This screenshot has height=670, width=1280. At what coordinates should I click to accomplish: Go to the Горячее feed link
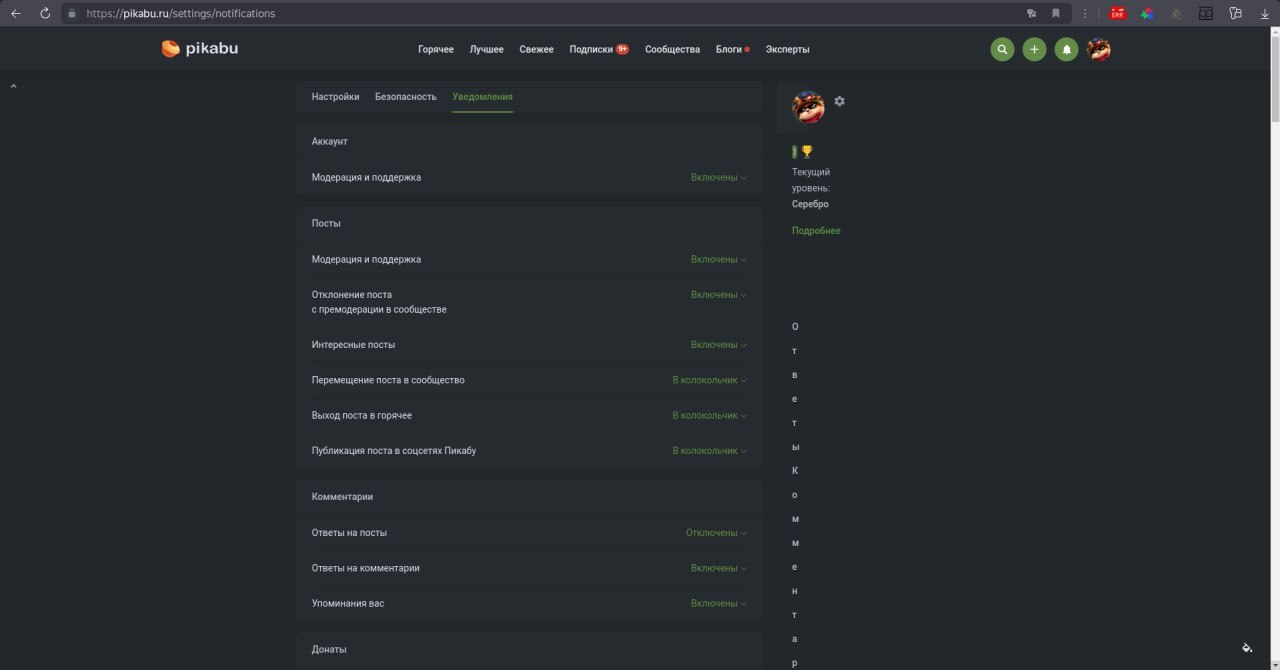pos(435,49)
